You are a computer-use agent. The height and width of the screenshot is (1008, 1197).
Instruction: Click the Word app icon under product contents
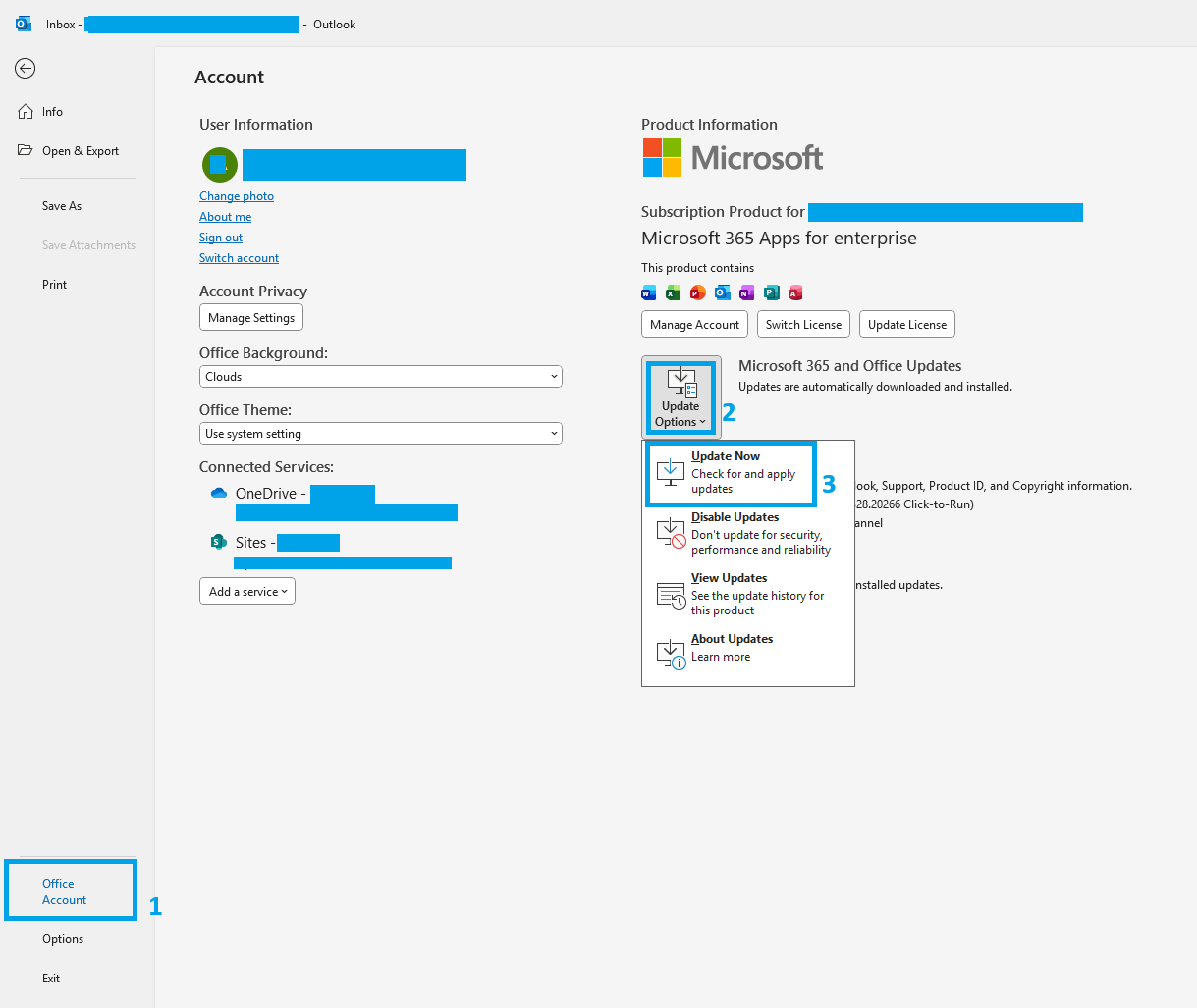[x=648, y=292]
